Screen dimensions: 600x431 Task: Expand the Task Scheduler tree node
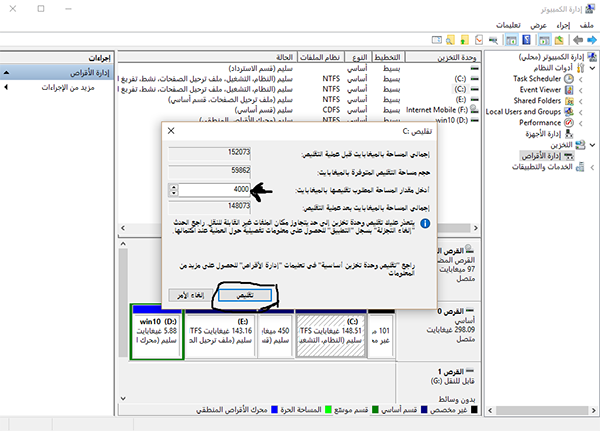(x=582, y=78)
